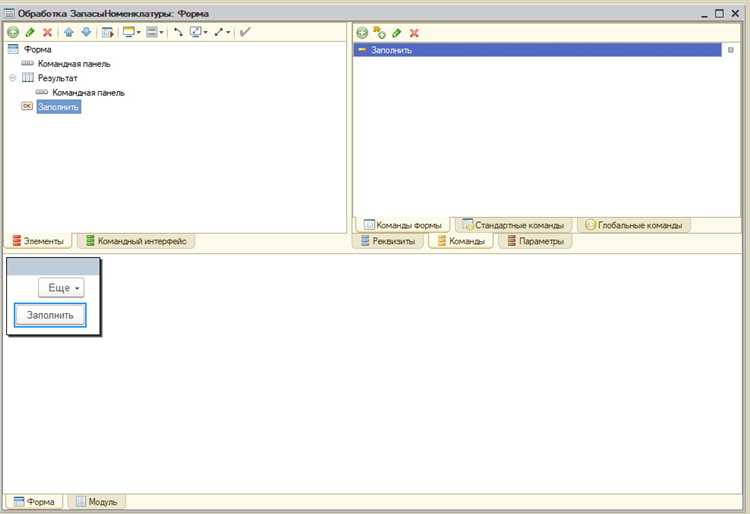Move element up with the blue up arrow
This screenshot has height=514, width=750.
click(69, 33)
